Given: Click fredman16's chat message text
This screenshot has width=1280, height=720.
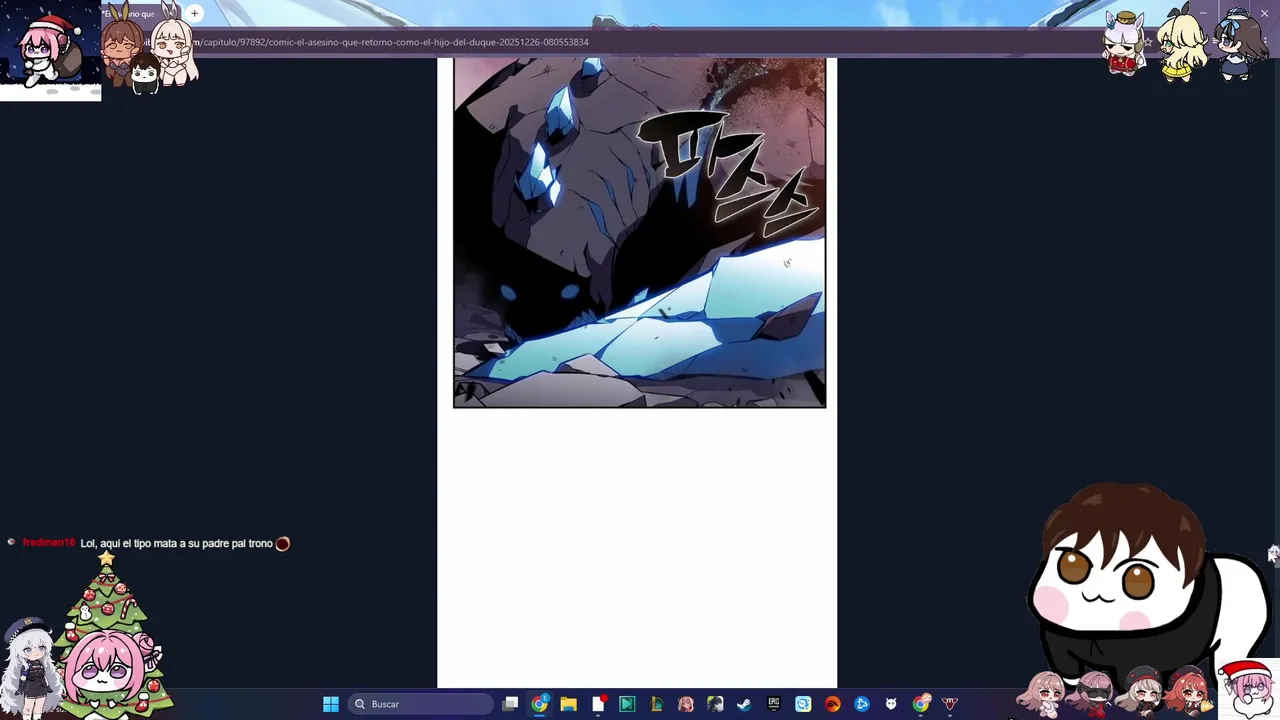Looking at the screenshot, I should click(177, 543).
